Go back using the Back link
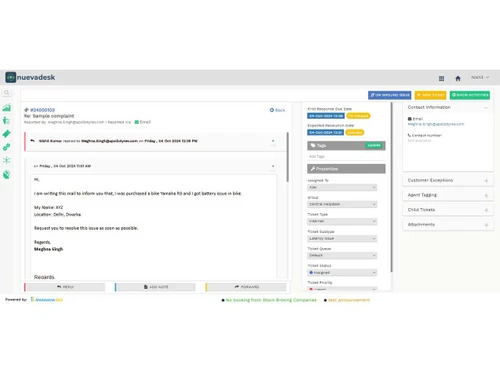The image size is (500, 375). point(277,110)
